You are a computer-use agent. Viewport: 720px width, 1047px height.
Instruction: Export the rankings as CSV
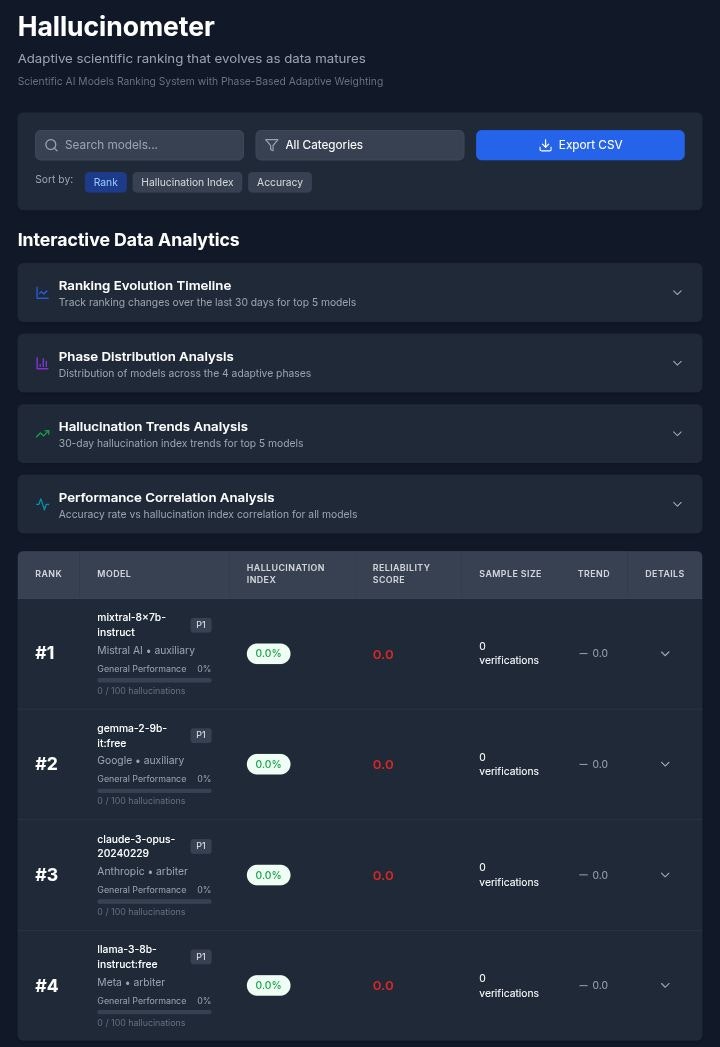(x=580, y=145)
